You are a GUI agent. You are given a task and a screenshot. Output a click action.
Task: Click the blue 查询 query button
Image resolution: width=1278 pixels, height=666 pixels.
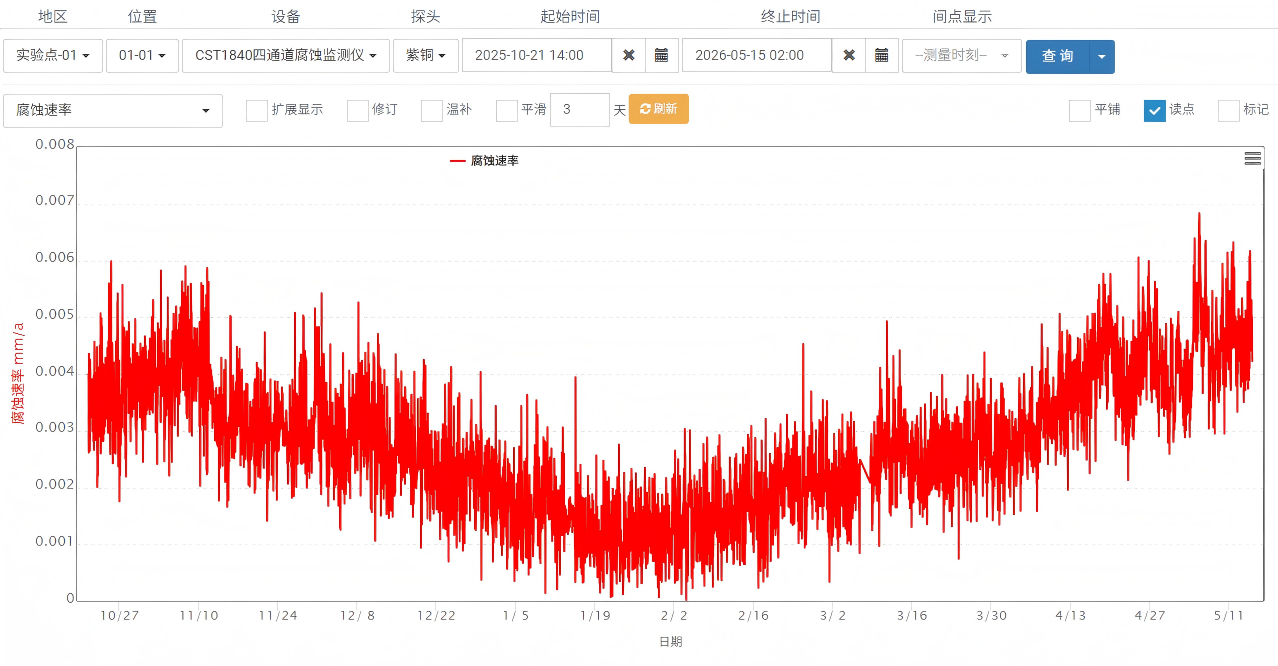(x=1057, y=56)
